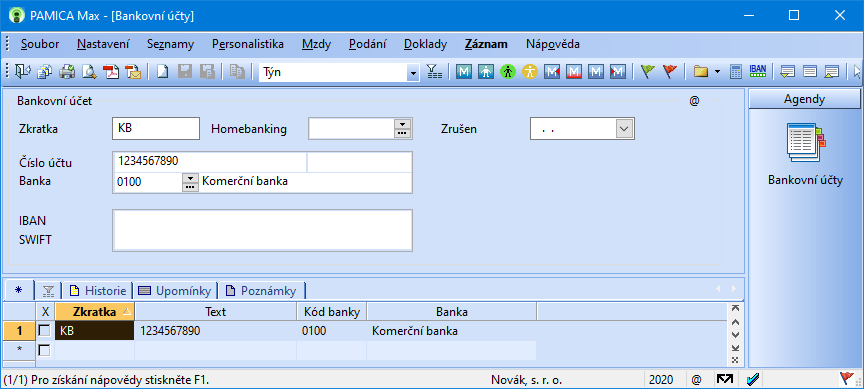The height and width of the screenshot is (389, 864).
Task: Click the Text column header
Action: pyautogui.click(x=215, y=312)
